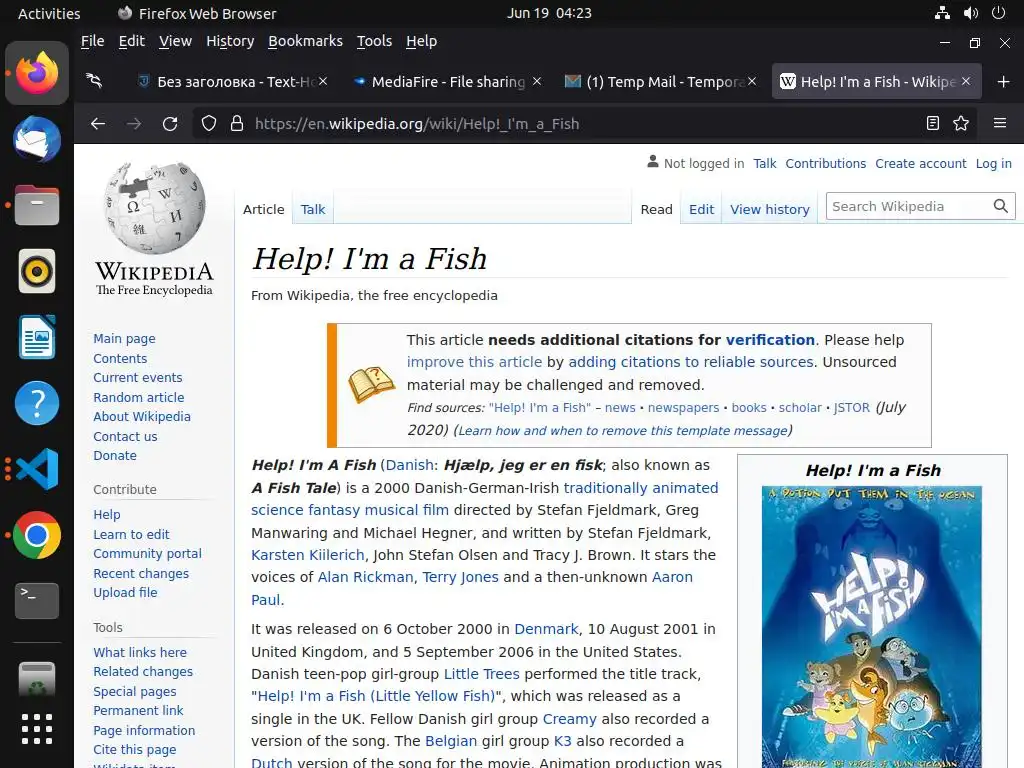The image size is (1024, 768).
Task: Open the Firefox hamburger application menu
Action: (1000, 123)
